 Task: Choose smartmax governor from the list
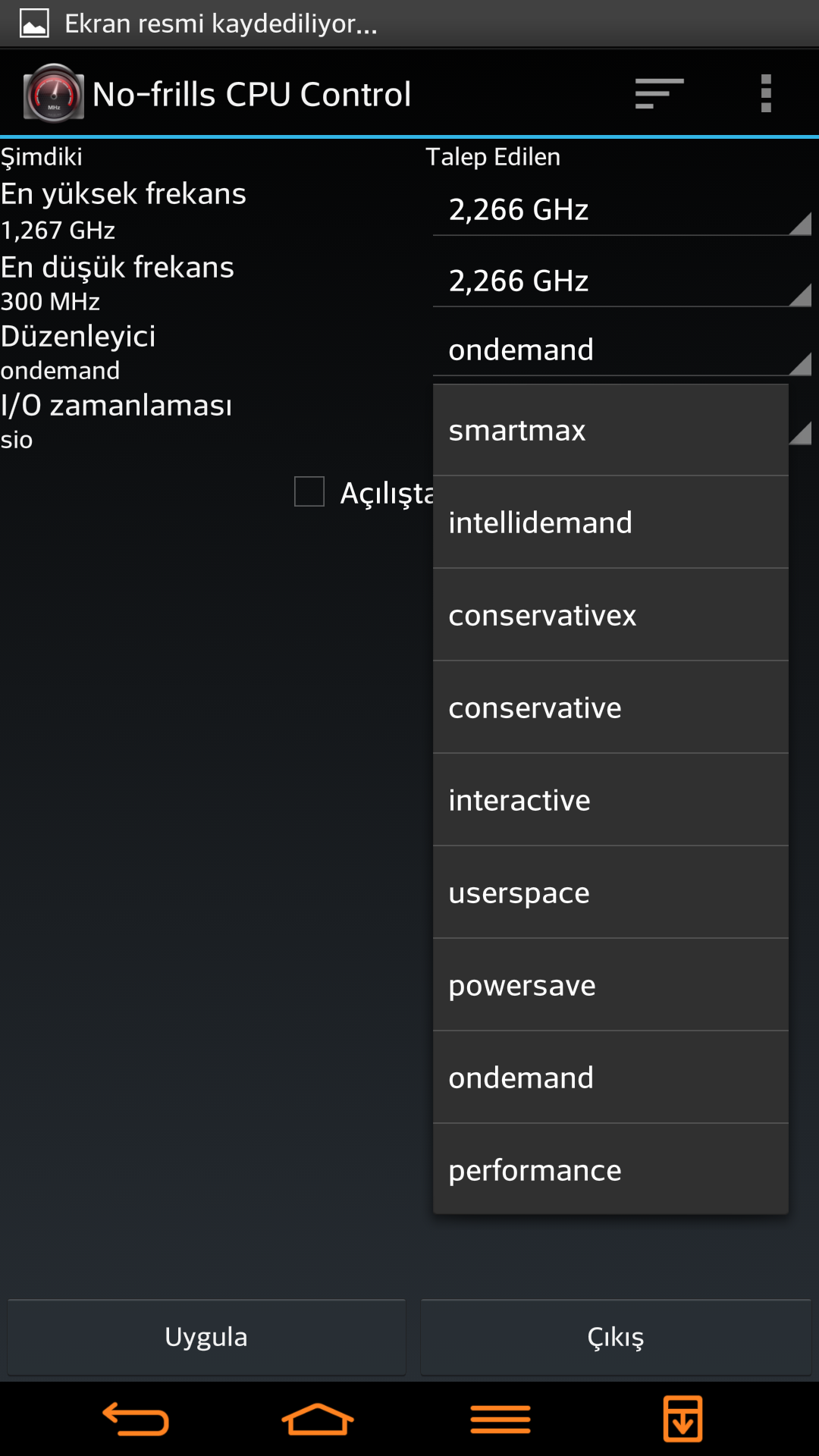(x=610, y=430)
